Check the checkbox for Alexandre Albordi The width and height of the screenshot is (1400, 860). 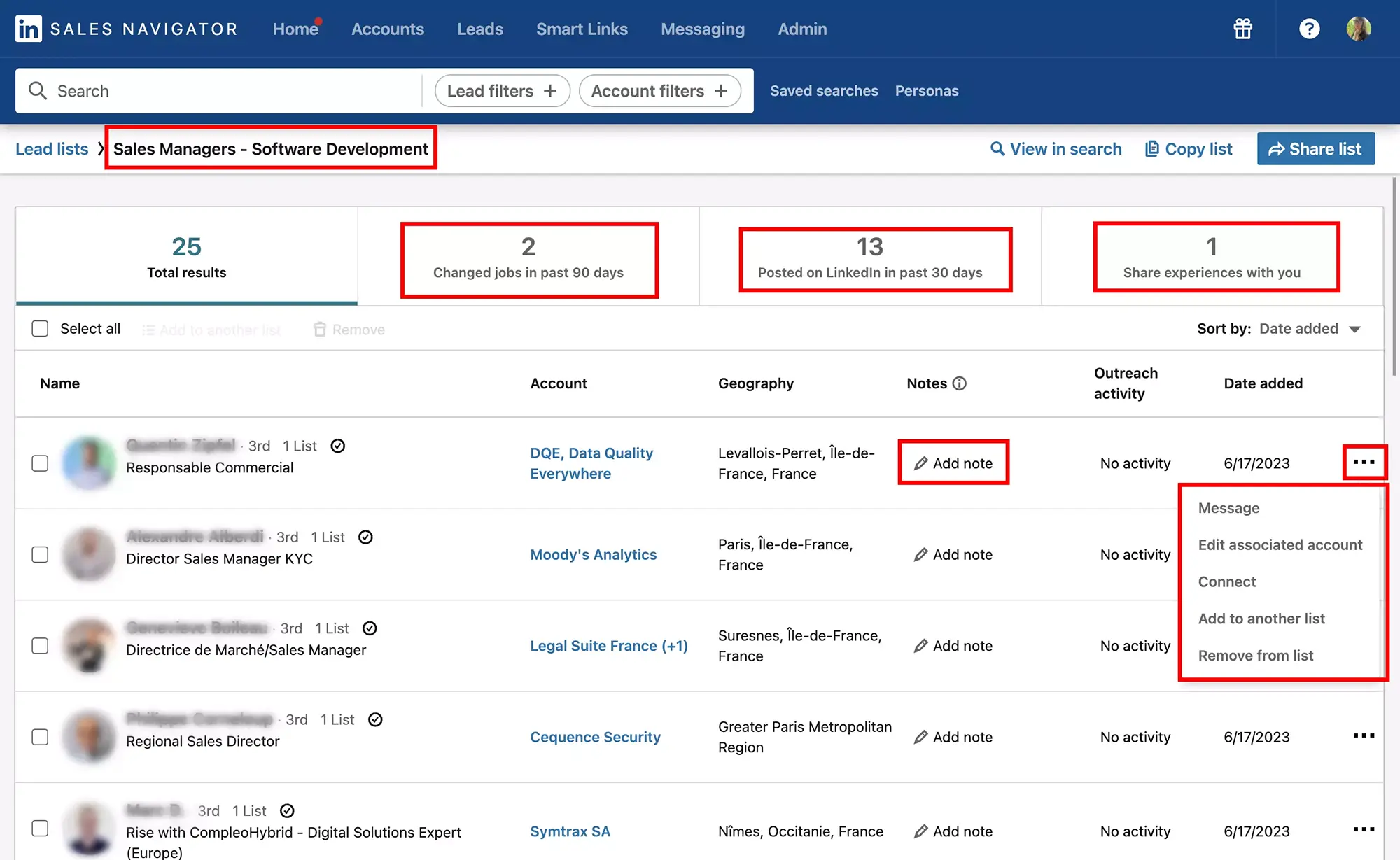[x=40, y=553]
